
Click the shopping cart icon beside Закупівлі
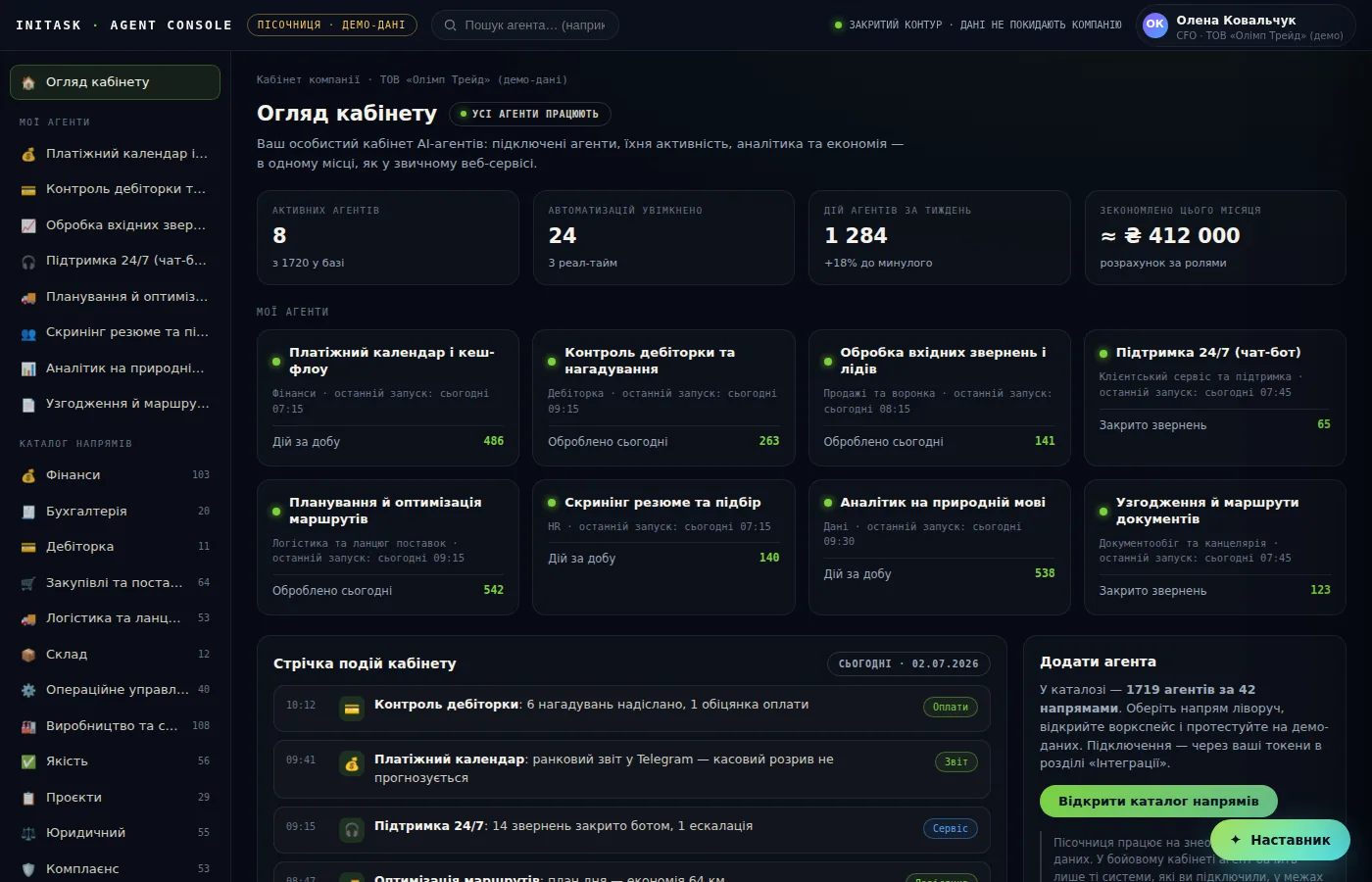[x=28, y=583]
